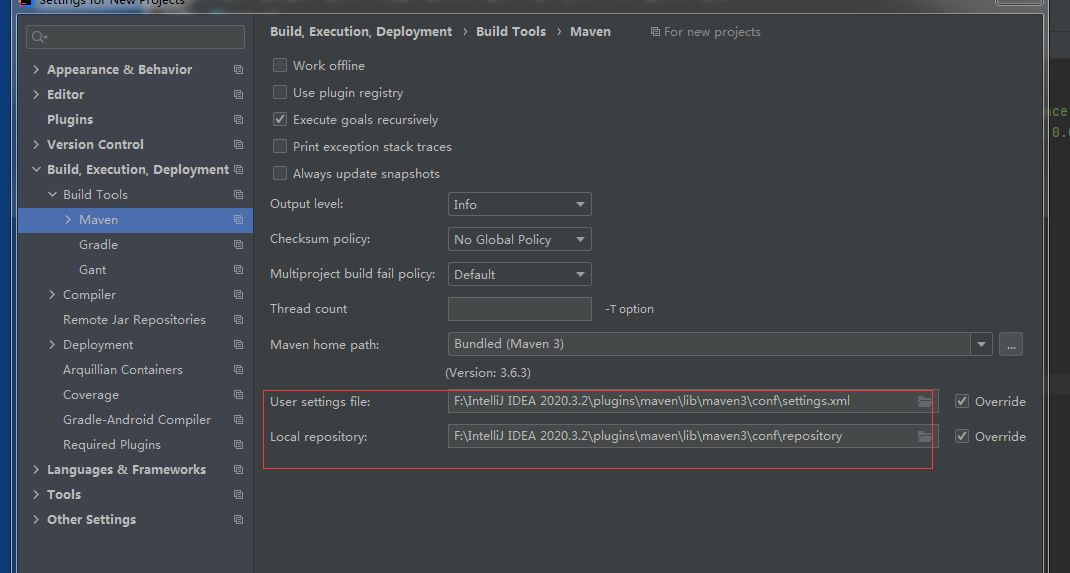Click the Maven home path browse button
1070x573 pixels.
coord(1011,344)
